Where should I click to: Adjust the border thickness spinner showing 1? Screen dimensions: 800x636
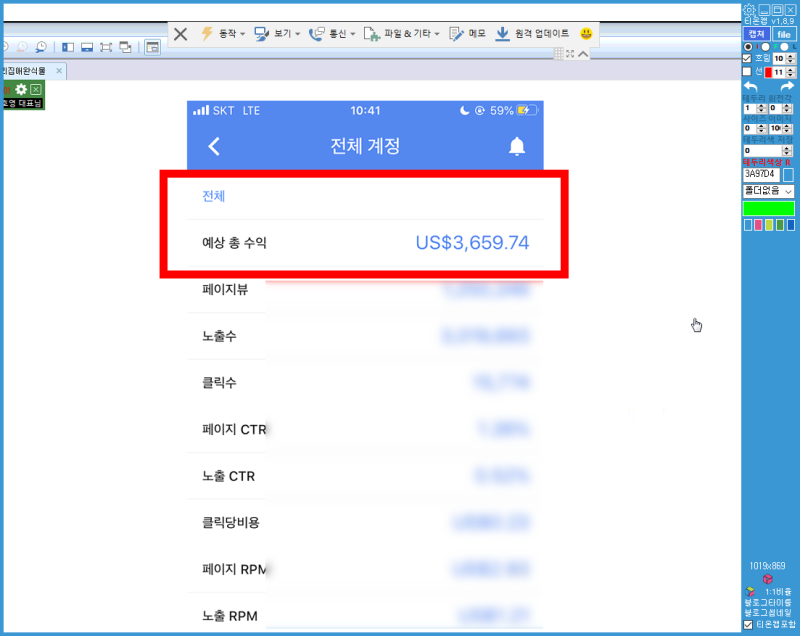pyautogui.click(x=755, y=108)
